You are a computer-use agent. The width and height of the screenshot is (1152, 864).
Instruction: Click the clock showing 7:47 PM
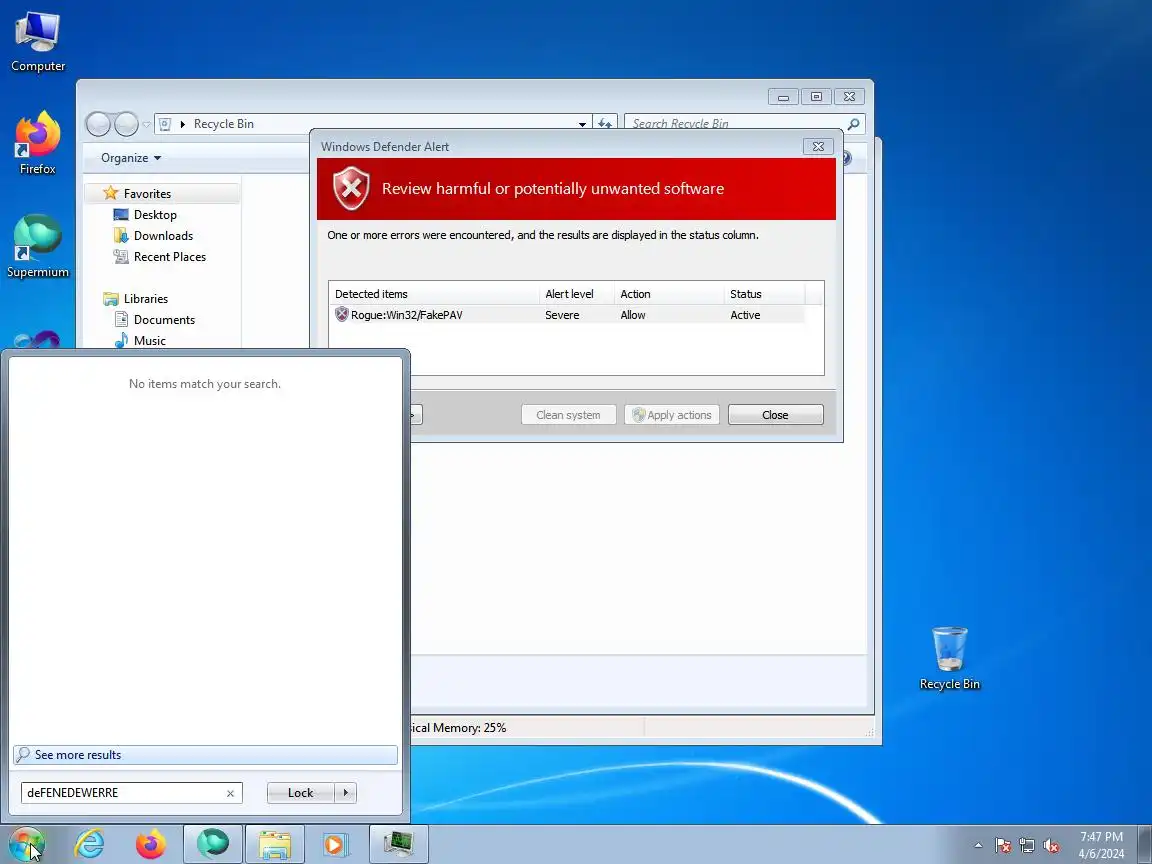(1101, 837)
